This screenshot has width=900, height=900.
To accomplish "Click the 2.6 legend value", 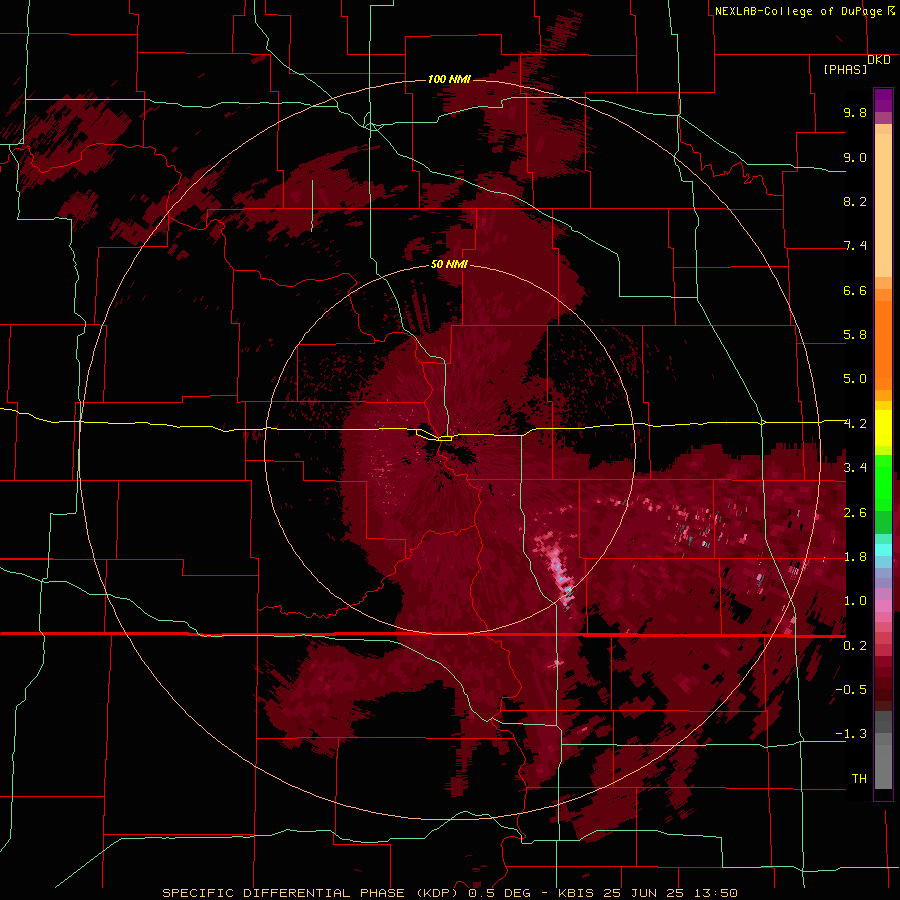I will point(855,513).
